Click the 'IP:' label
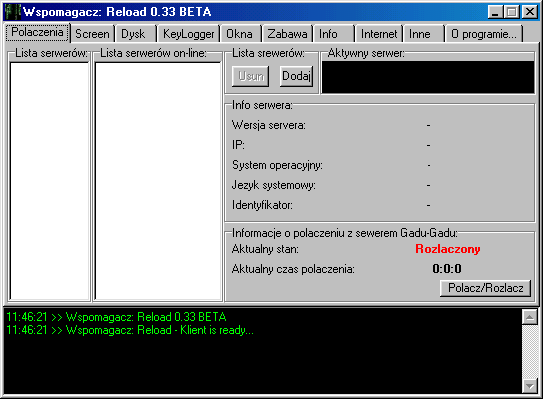Screen dimensions: 543x399 click(238, 145)
